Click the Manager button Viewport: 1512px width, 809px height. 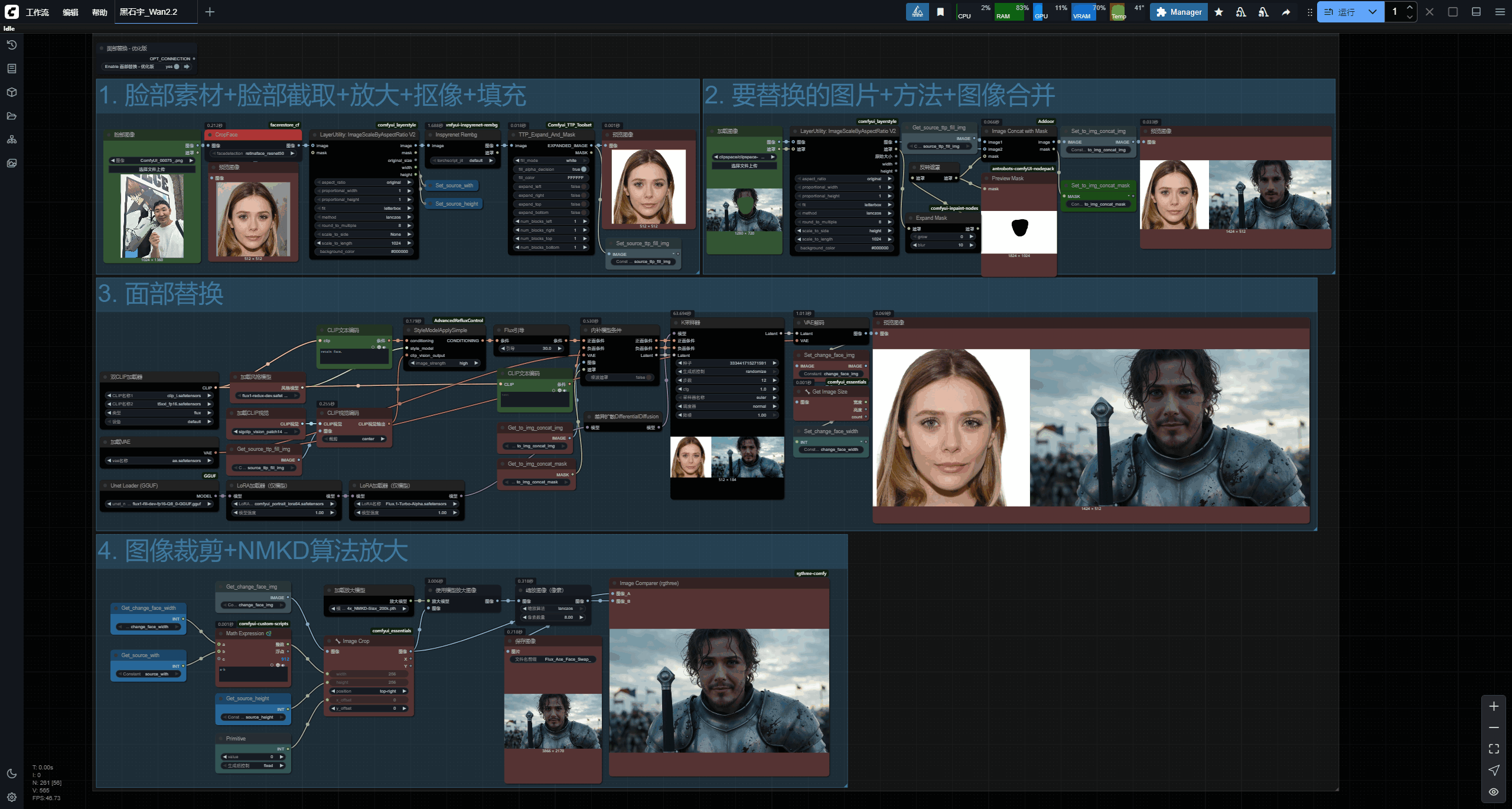coord(1178,12)
